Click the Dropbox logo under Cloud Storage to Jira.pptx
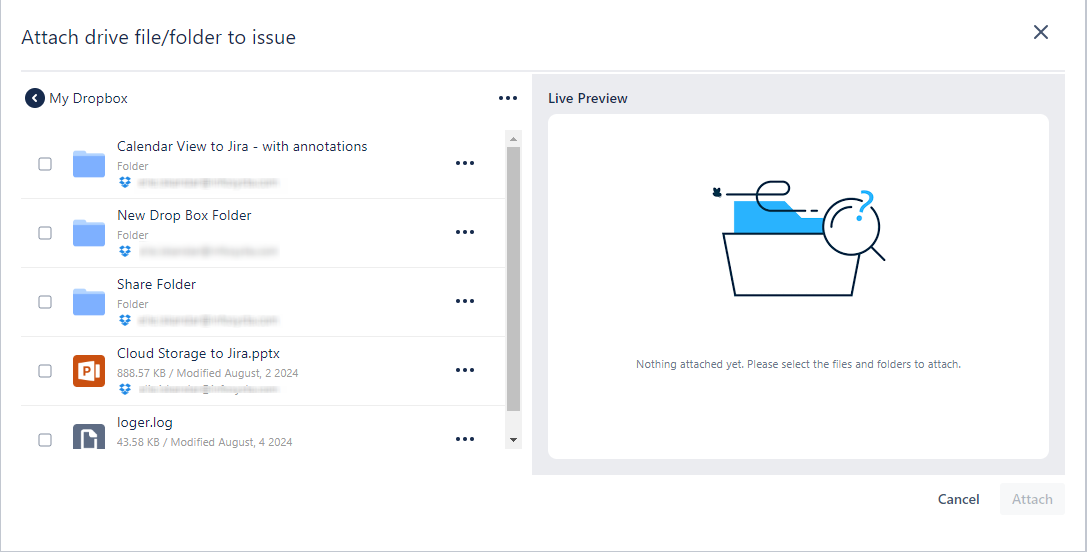Image resolution: width=1087 pixels, height=552 pixels. pos(125,389)
